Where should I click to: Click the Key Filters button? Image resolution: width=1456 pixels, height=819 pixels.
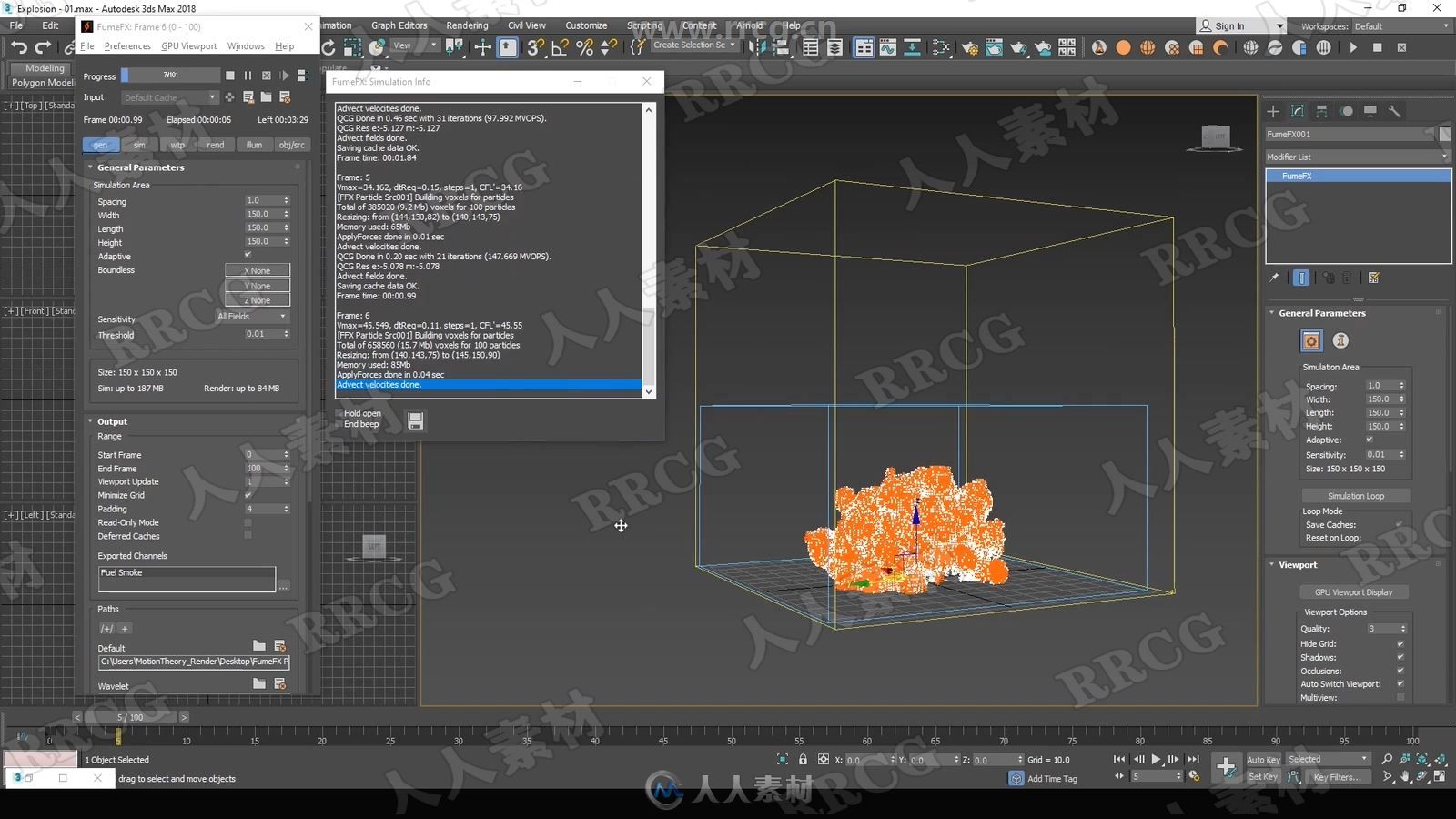(1338, 777)
